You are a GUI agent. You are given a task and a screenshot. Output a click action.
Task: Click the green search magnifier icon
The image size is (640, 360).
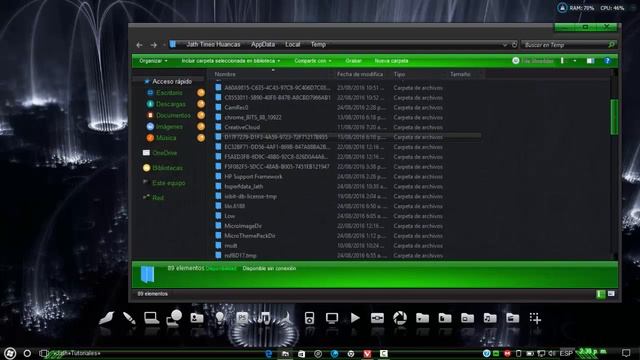pyautogui.click(x=611, y=44)
